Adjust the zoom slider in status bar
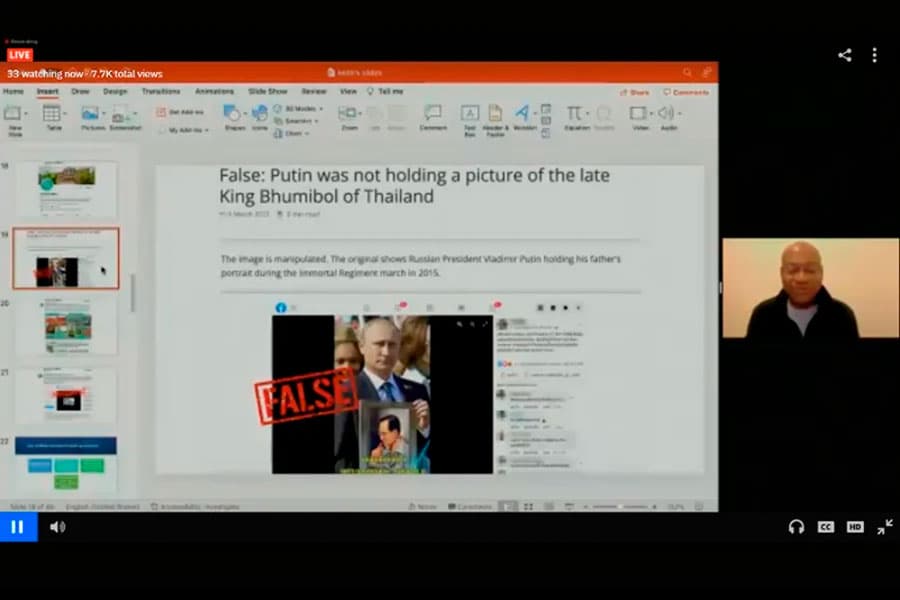This screenshot has height=600, width=900. pos(620,506)
